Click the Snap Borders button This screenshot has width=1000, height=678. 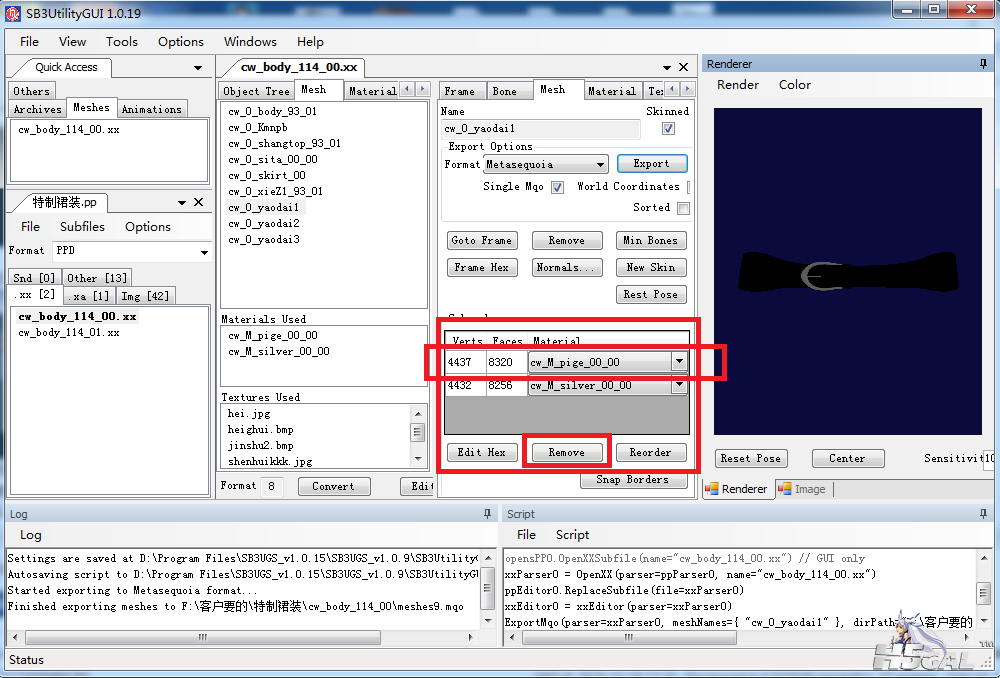(633, 480)
